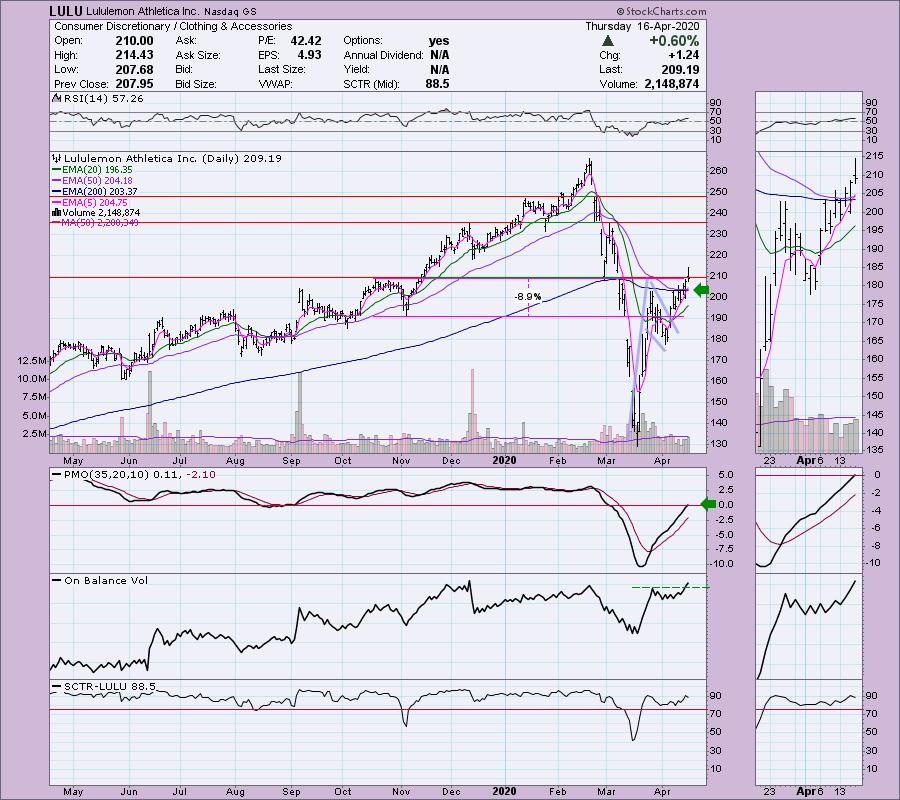Click the green up-triangle change indicator
The image size is (900, 800).
click(608, 41)
